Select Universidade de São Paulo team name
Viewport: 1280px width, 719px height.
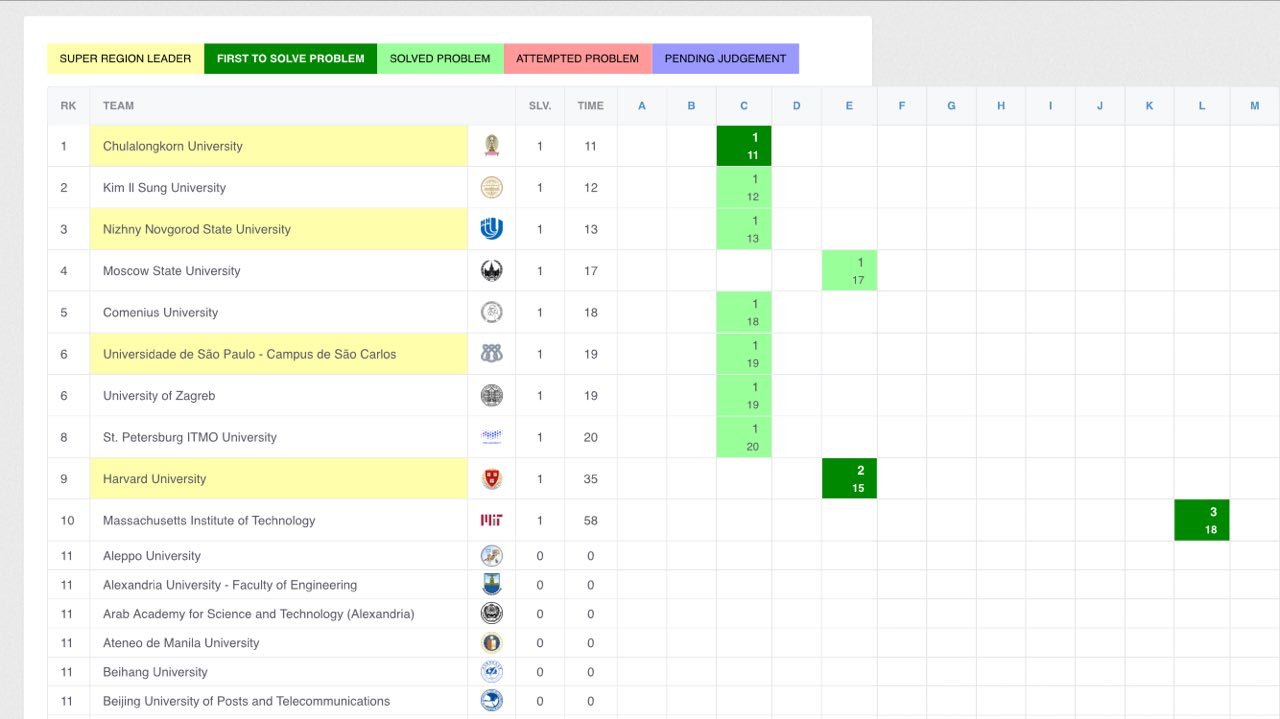click(x=249, y=354)
